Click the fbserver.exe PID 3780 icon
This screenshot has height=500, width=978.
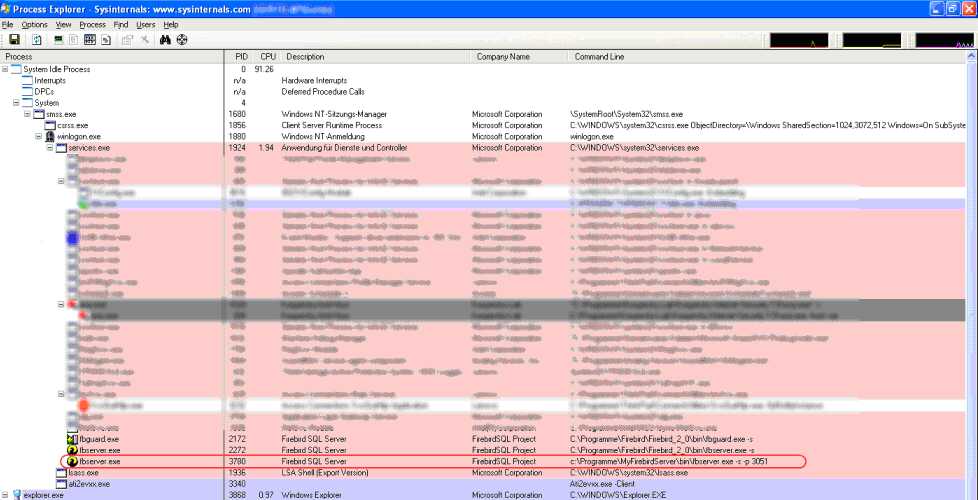click(72, 461)
